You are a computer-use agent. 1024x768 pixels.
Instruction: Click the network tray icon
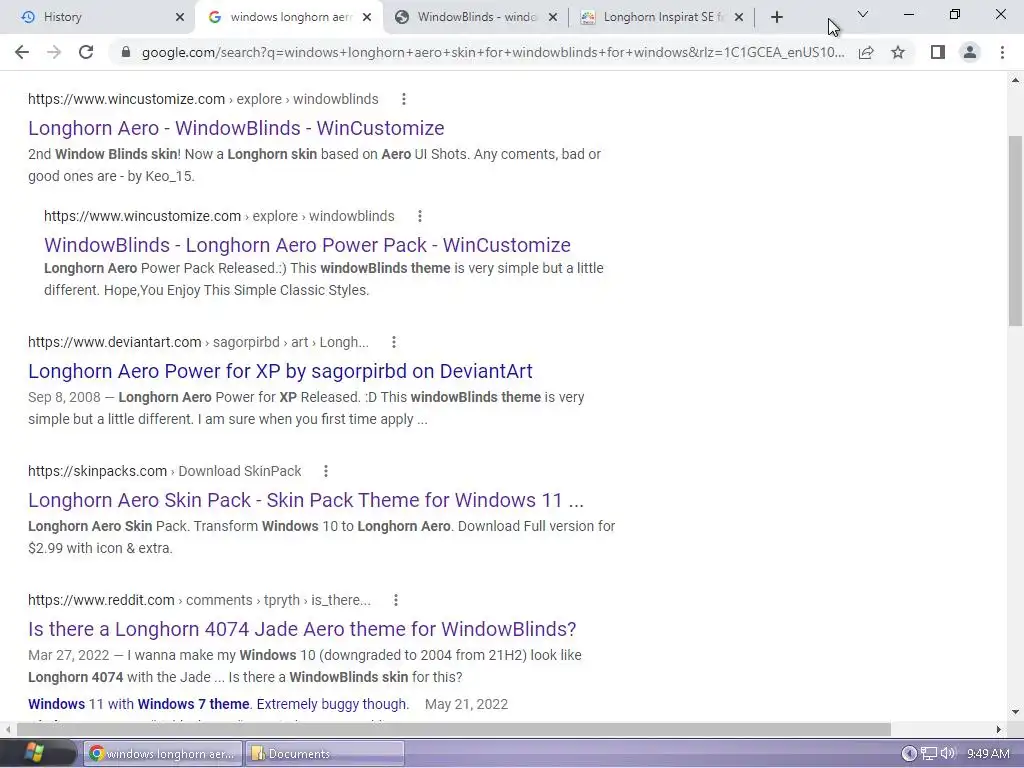point(928,754)
